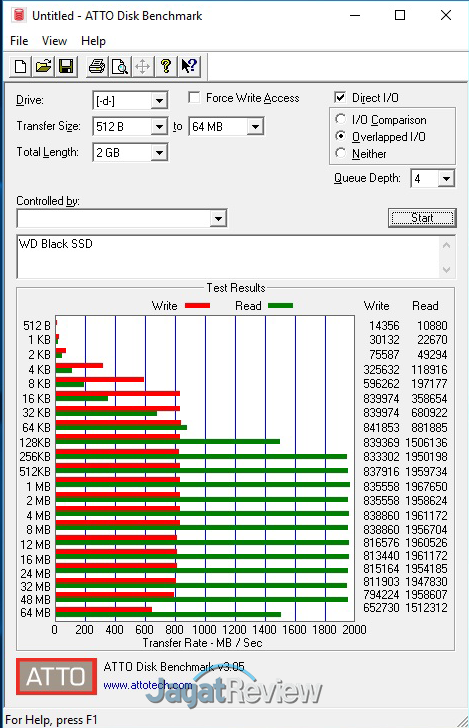Viewport: 469px width, 728px height.
Task: Click the write value 841853
Action: point(381,427)
